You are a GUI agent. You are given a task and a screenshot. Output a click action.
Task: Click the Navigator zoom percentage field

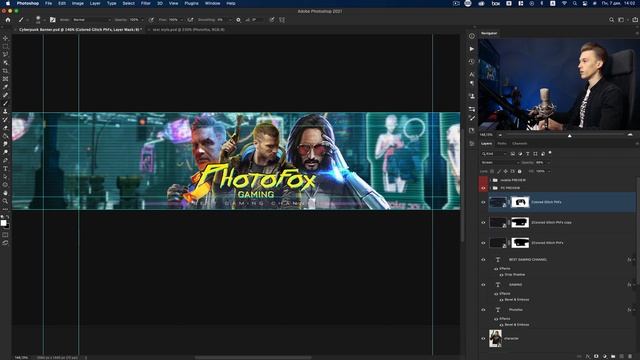click(x=486, y=135)
